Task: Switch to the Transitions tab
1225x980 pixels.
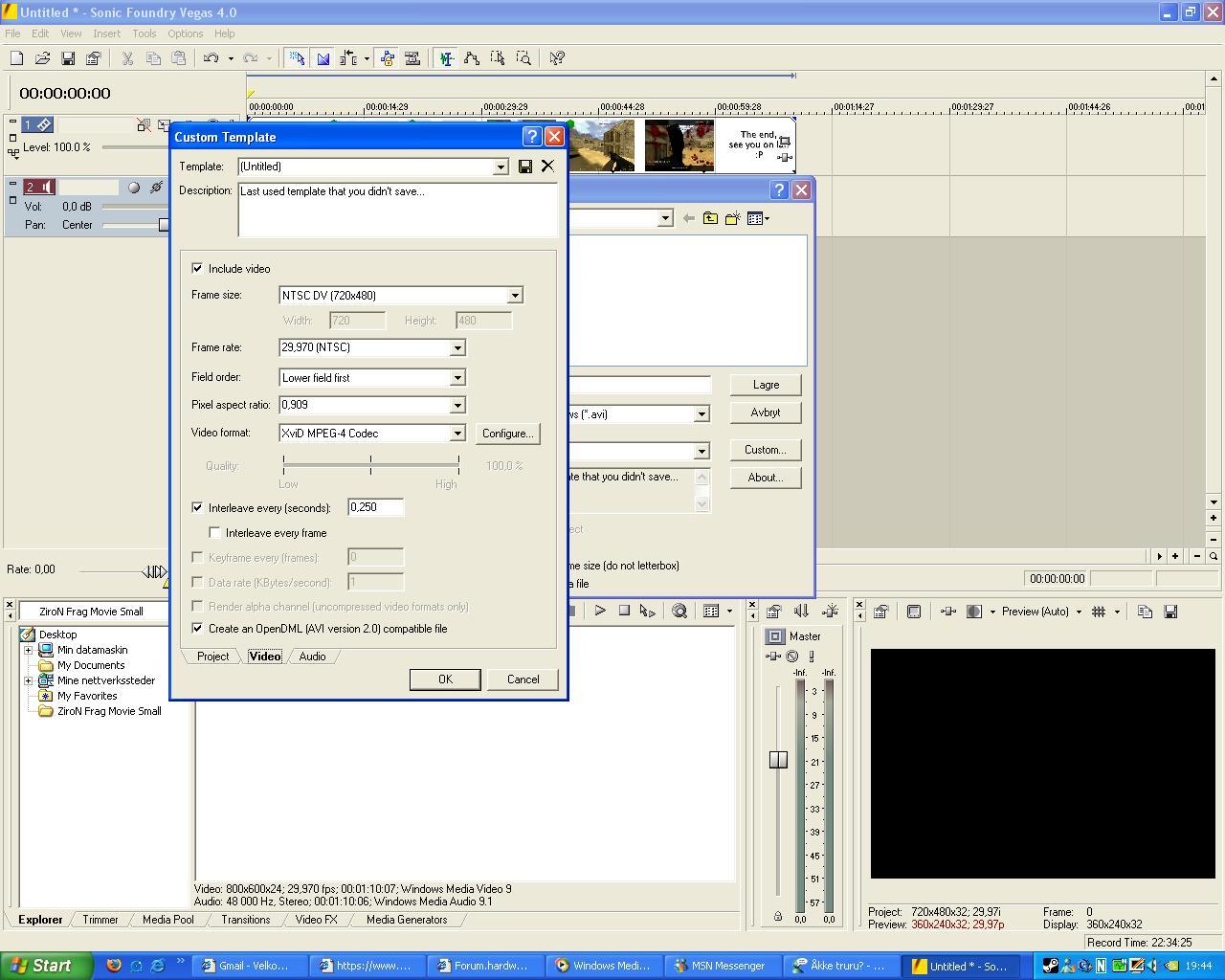Action: tap(245, 920)
